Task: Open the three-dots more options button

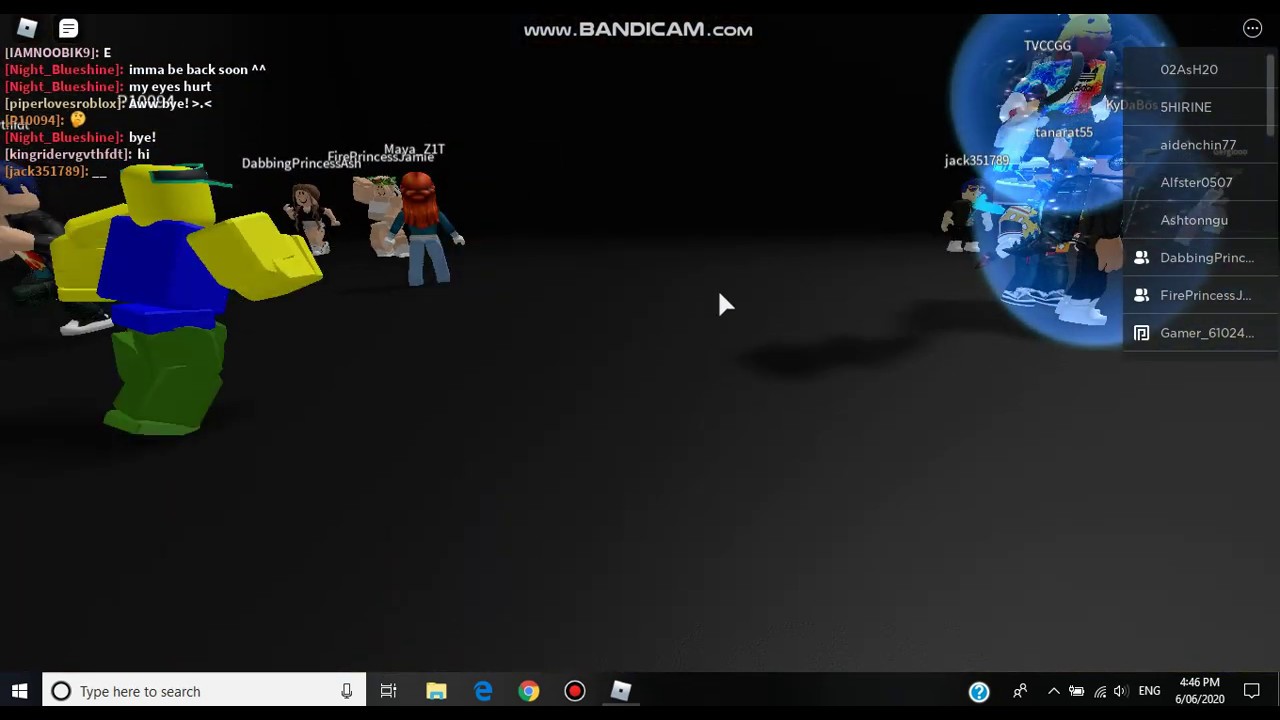Action: (x=1252, y=28)
